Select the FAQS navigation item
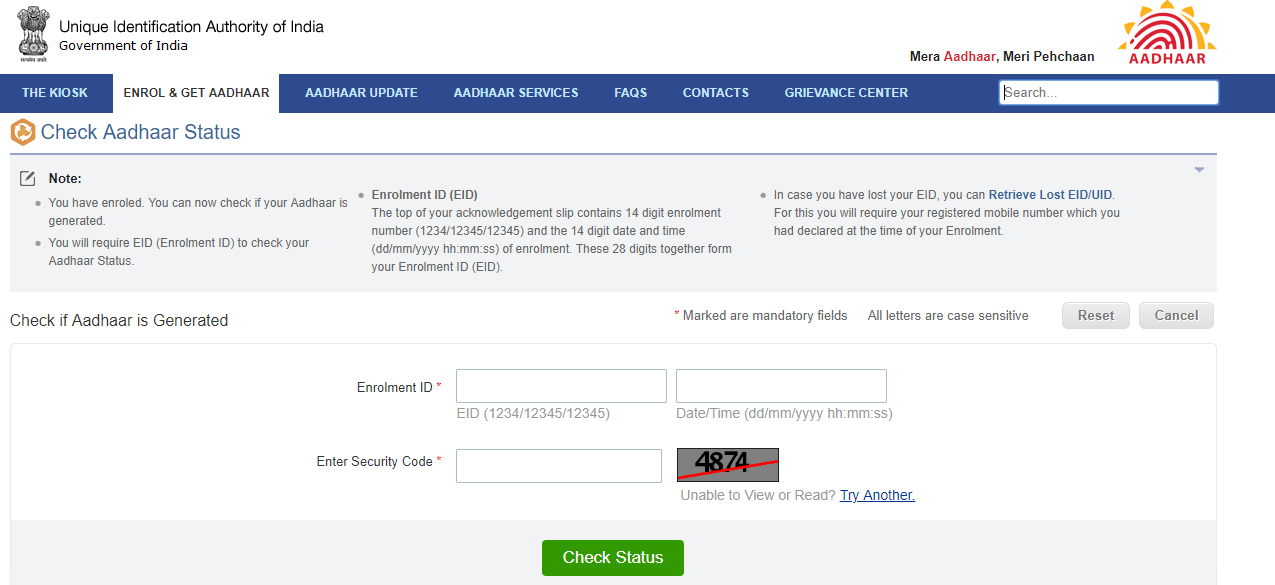The width and height of the screenshot is (1275, 585). pos(631,92)
